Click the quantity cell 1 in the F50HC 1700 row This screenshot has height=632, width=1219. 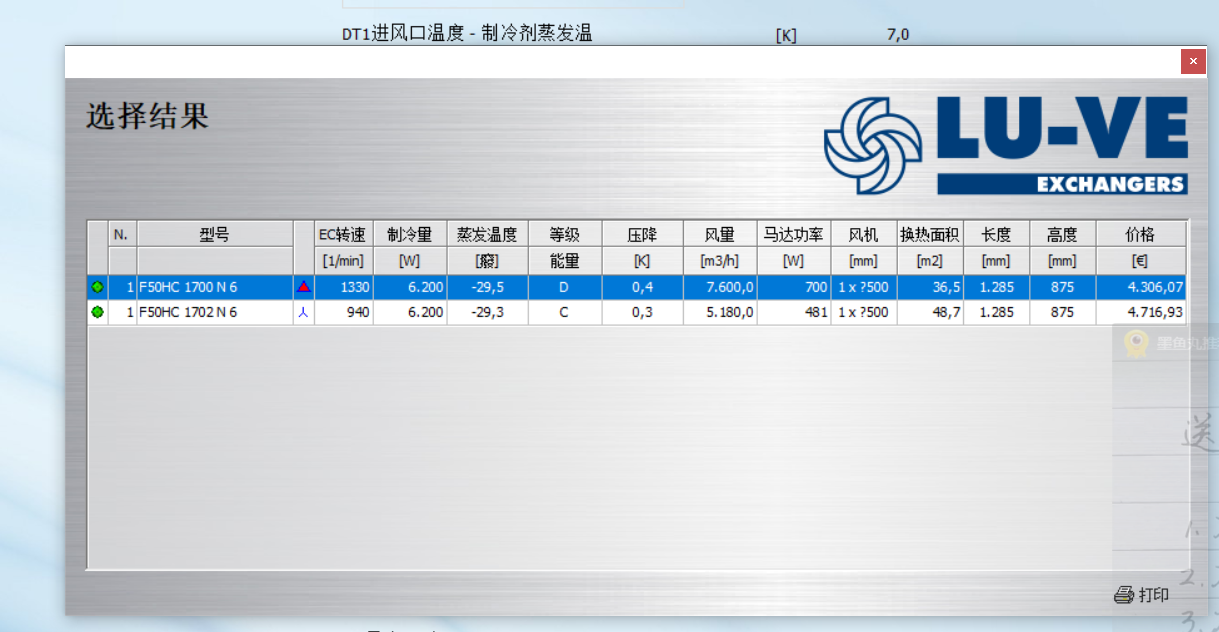tap(121, 287)
